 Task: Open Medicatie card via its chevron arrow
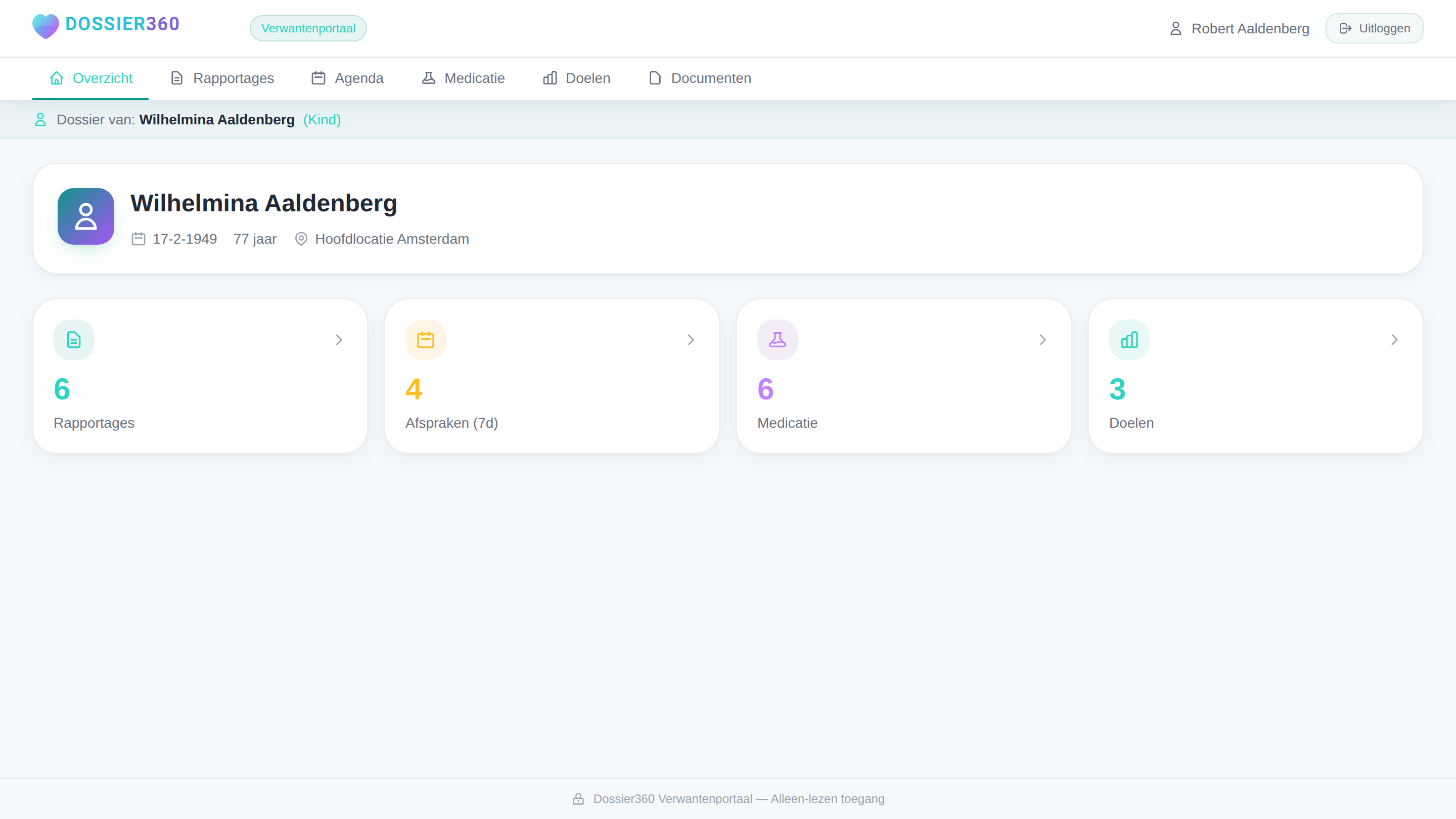(1042, 340)
